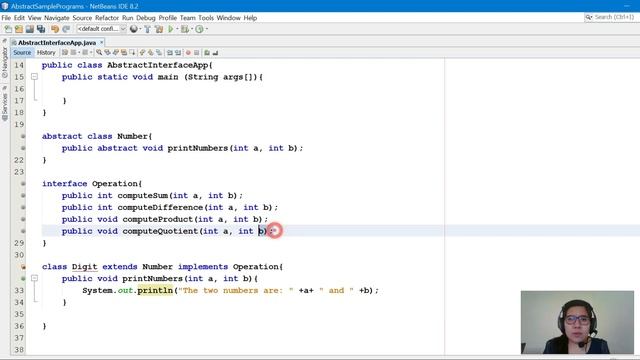Run the project with green play icon

tap(171, 29)
